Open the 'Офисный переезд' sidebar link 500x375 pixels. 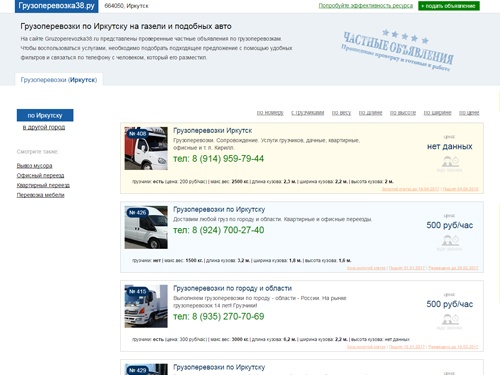tap(40, 175)
